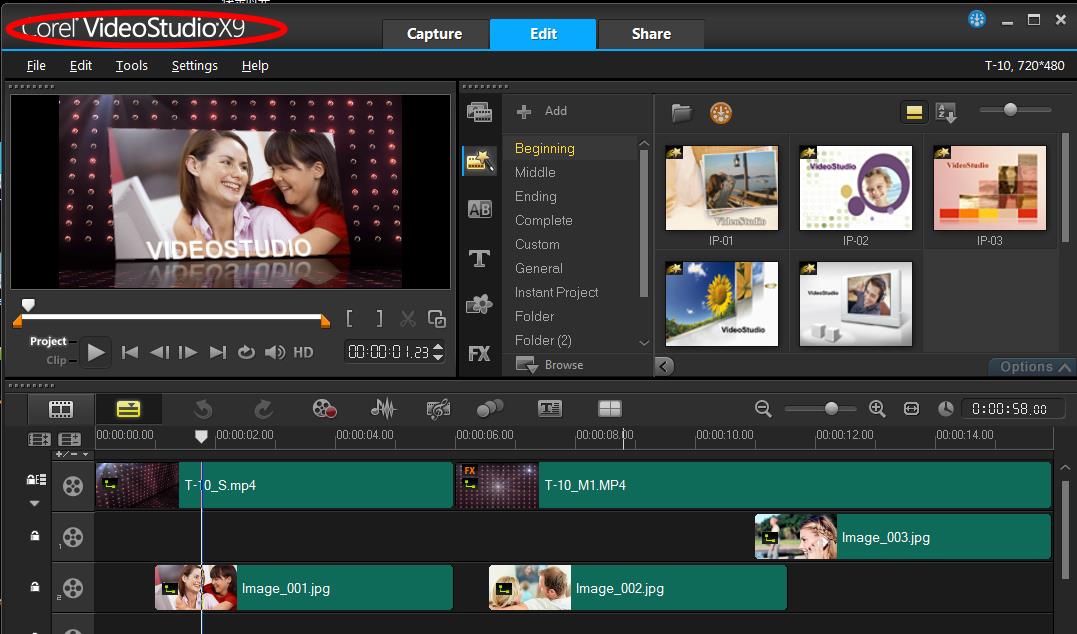Play the project preview
The width and height of the screenshot is (1077, 634).
point(95,353)
